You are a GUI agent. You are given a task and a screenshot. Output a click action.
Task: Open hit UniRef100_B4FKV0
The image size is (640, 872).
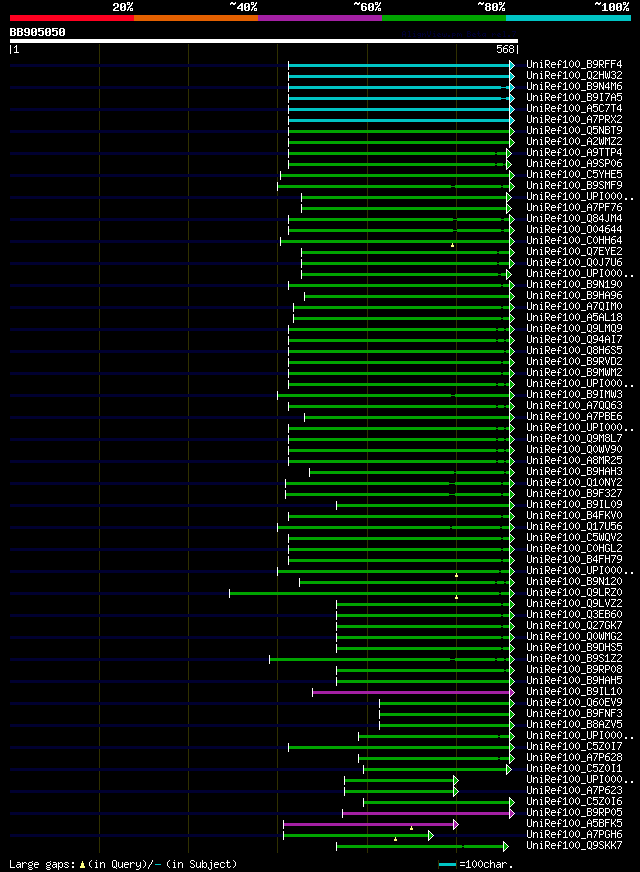click(x=574, y=516)
